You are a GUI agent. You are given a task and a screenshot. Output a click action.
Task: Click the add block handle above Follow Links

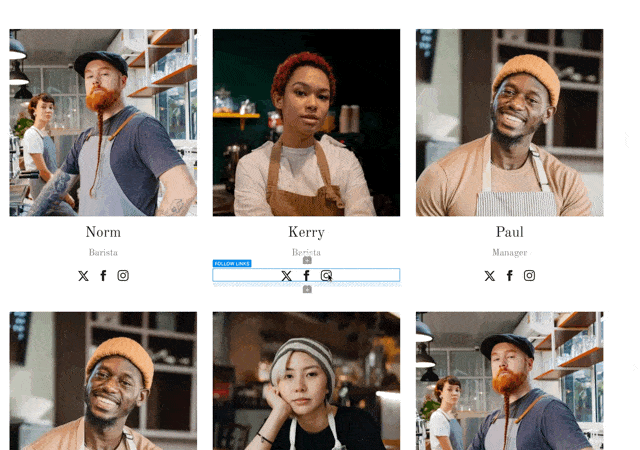click(307, 260)
